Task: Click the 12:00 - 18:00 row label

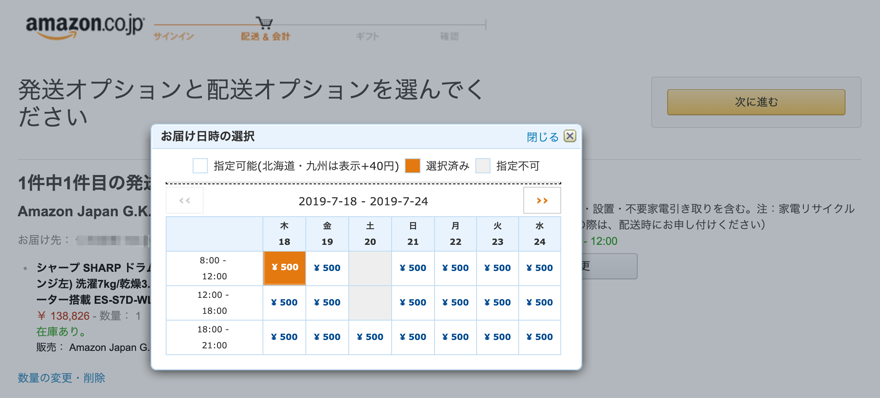Action: (214, 303)
